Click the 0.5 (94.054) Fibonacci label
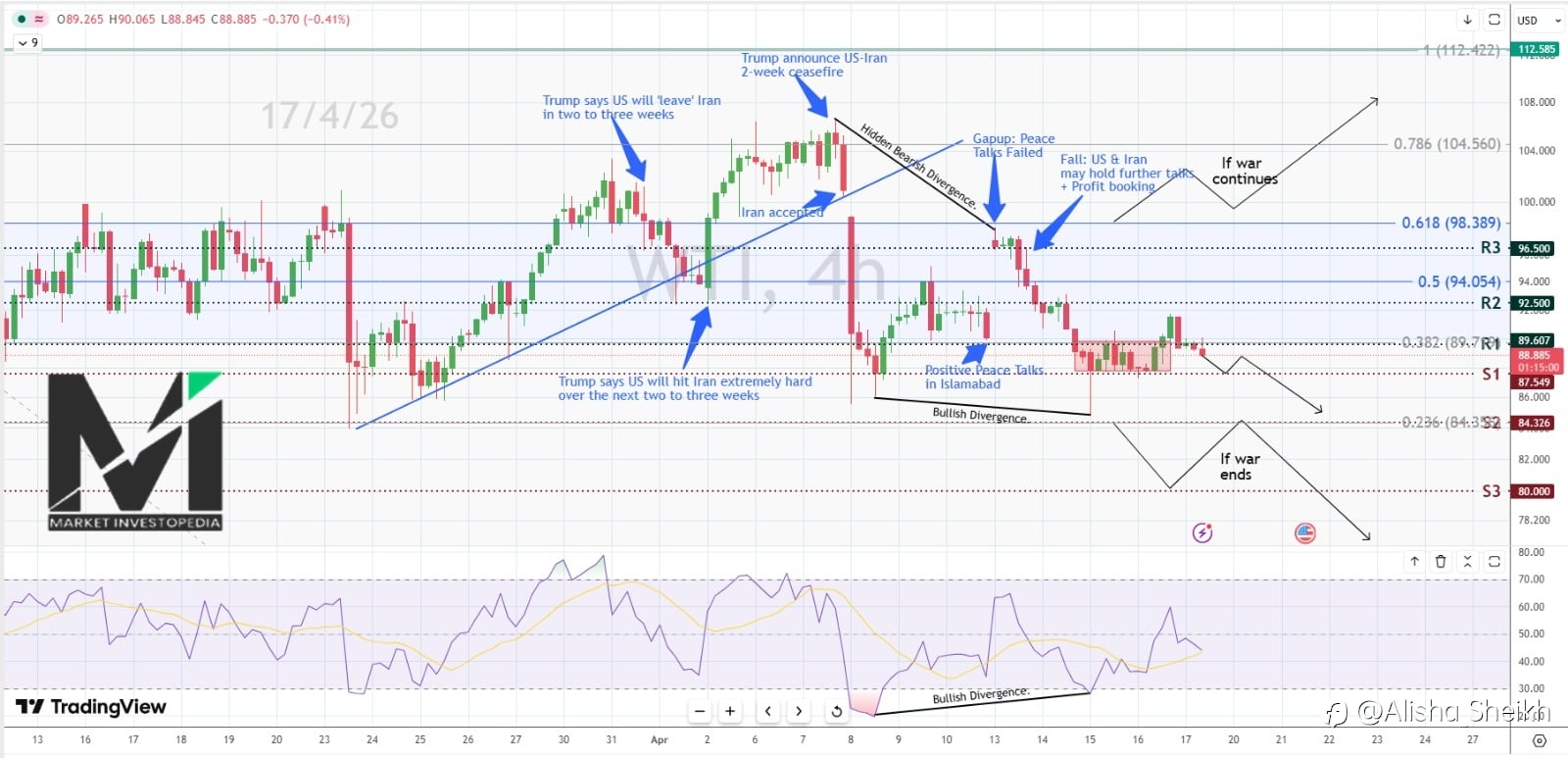 pos(1458,281)
